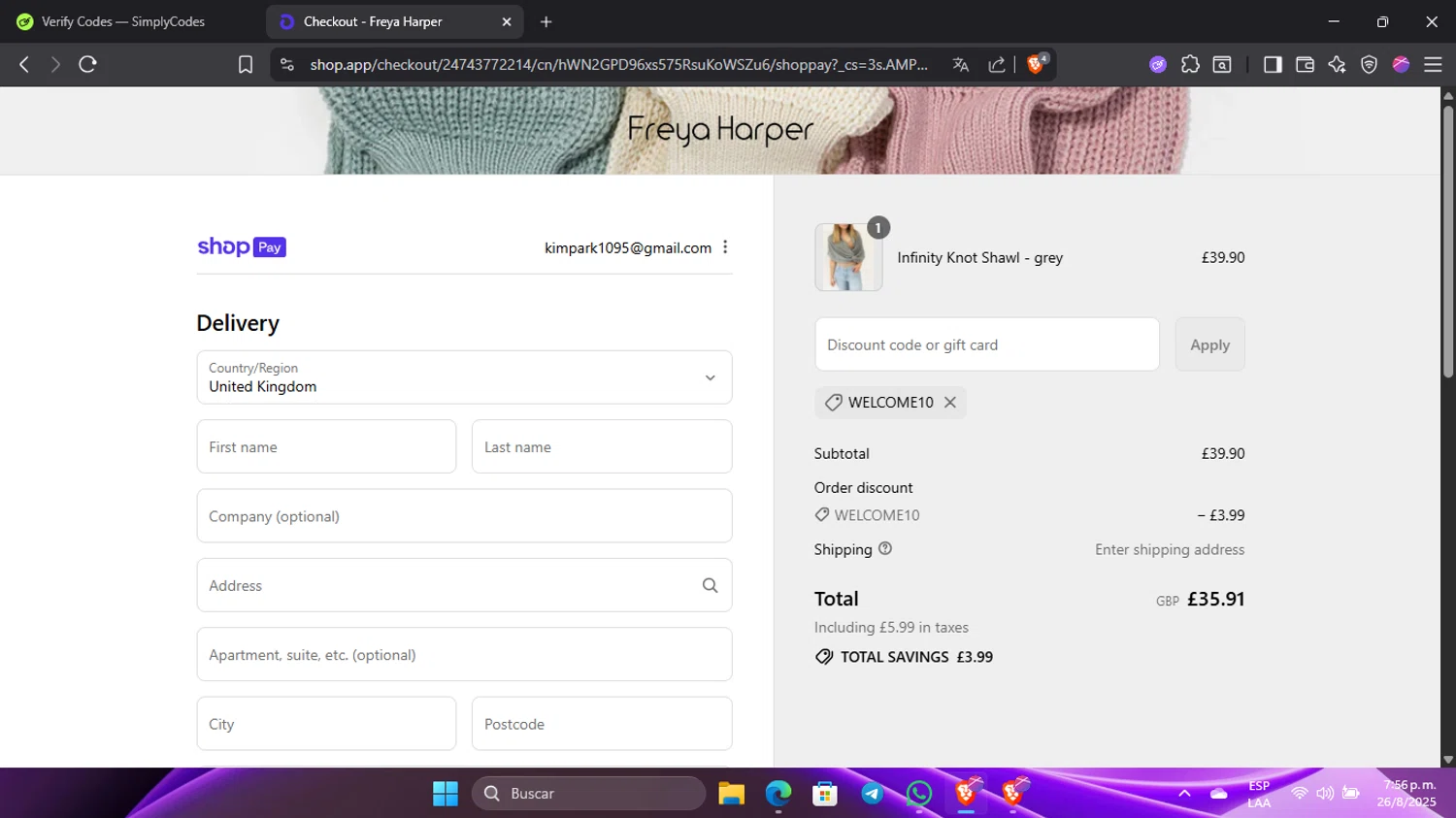This screenshot has height=818, width=1456.
Task: Reload the checkout page
Action: click(87, 64)
